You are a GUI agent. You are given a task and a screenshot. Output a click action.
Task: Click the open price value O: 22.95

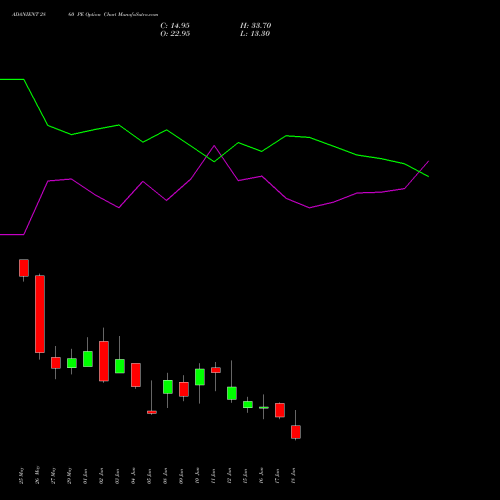click(175, 34)
